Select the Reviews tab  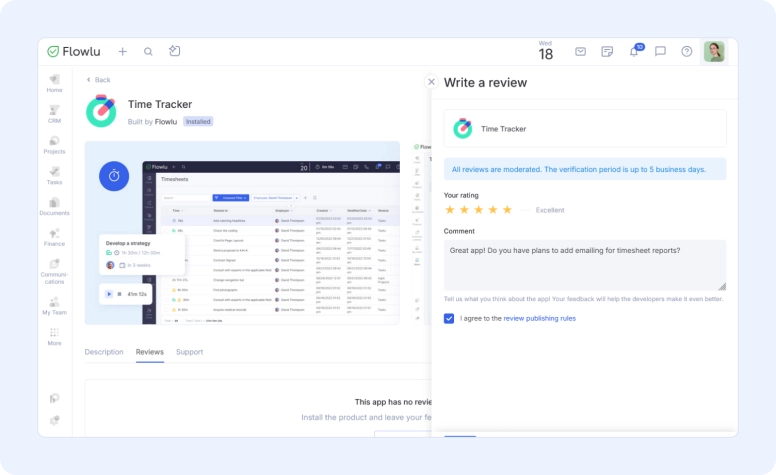149,352
